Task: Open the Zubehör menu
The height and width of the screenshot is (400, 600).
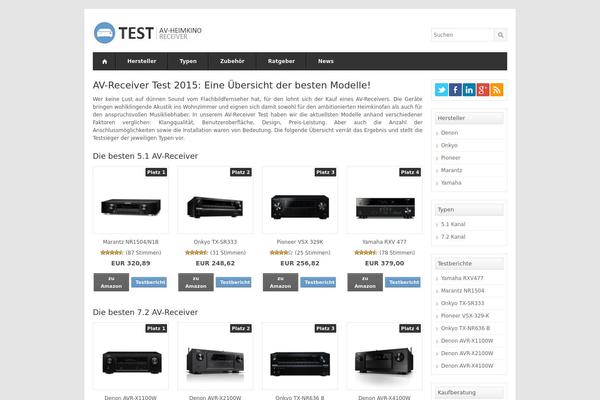Action: (232, 61)
